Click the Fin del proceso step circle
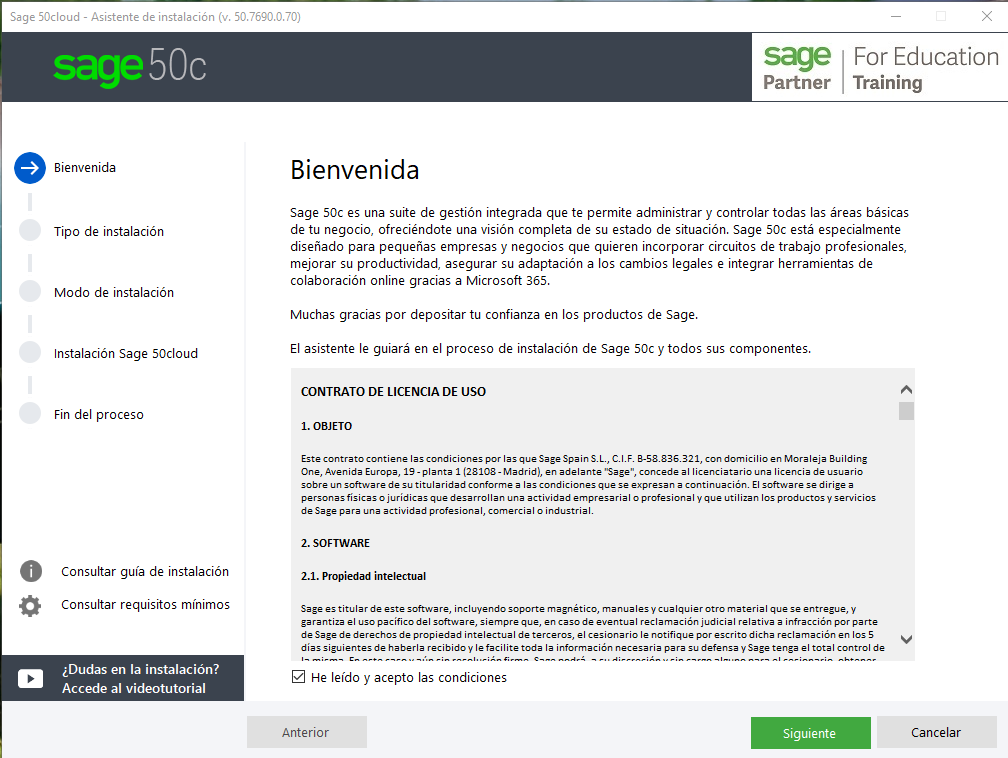 click(x=30, y=413)
